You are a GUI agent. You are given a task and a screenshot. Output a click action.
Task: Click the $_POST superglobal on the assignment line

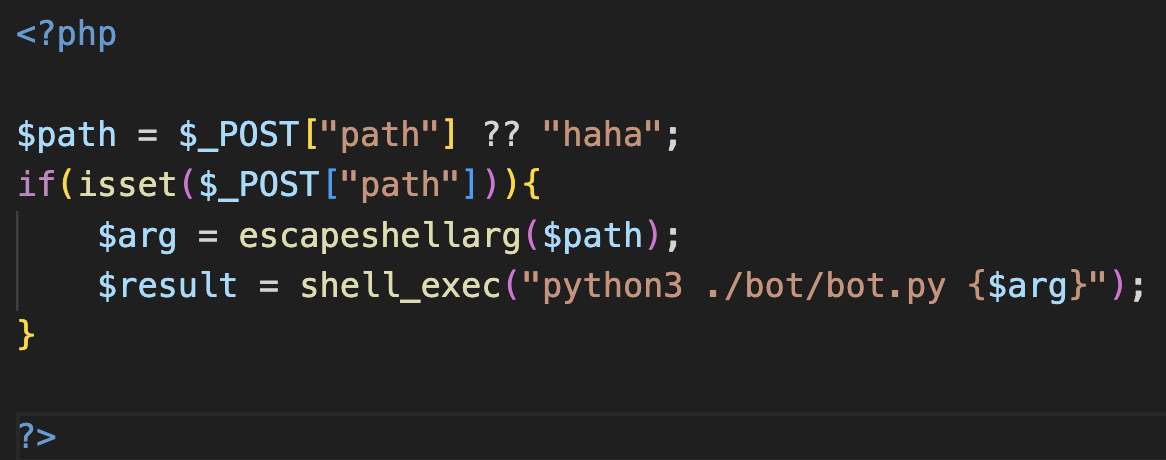click(x=239, y=136)
